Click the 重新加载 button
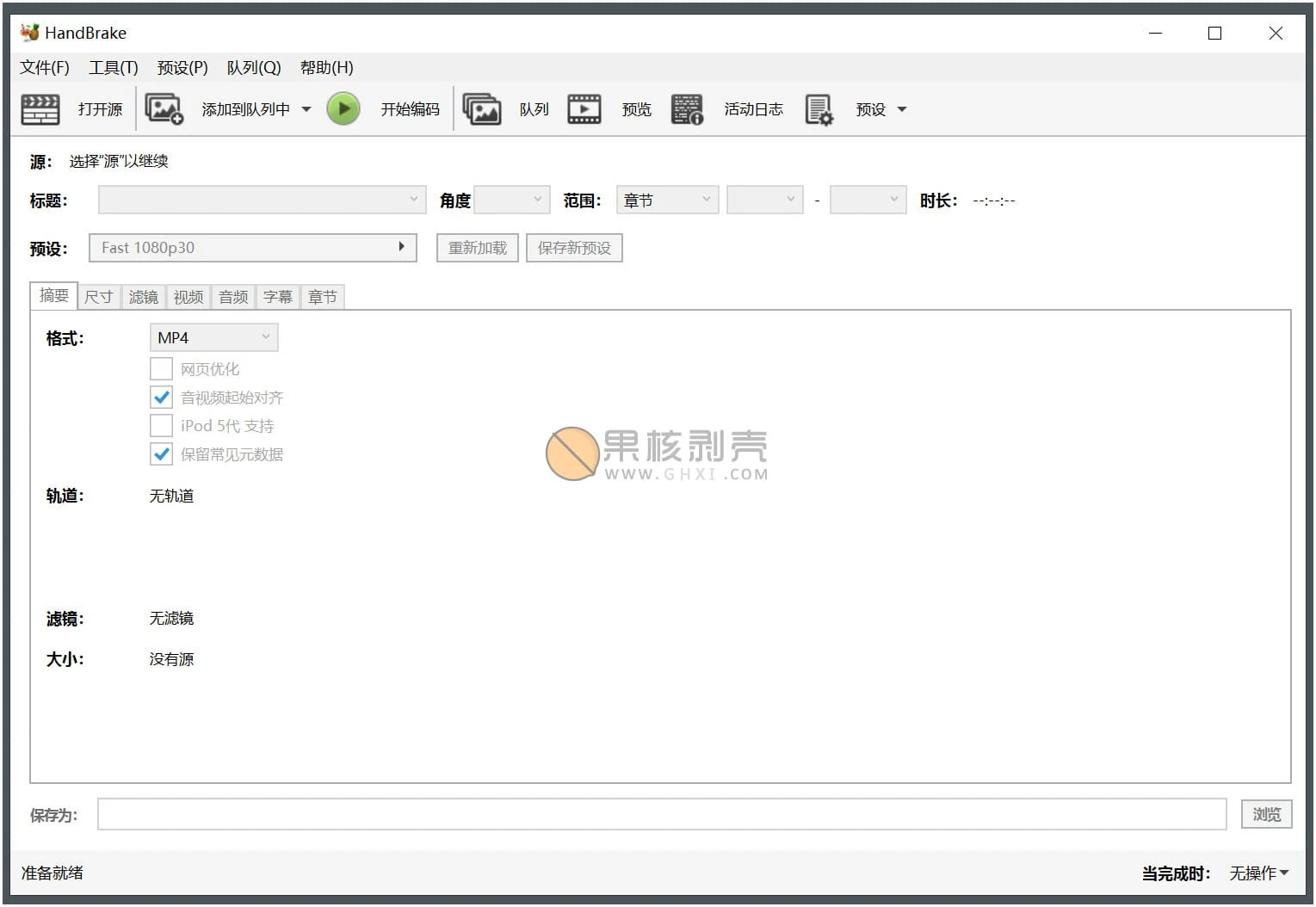 (477, 247)
